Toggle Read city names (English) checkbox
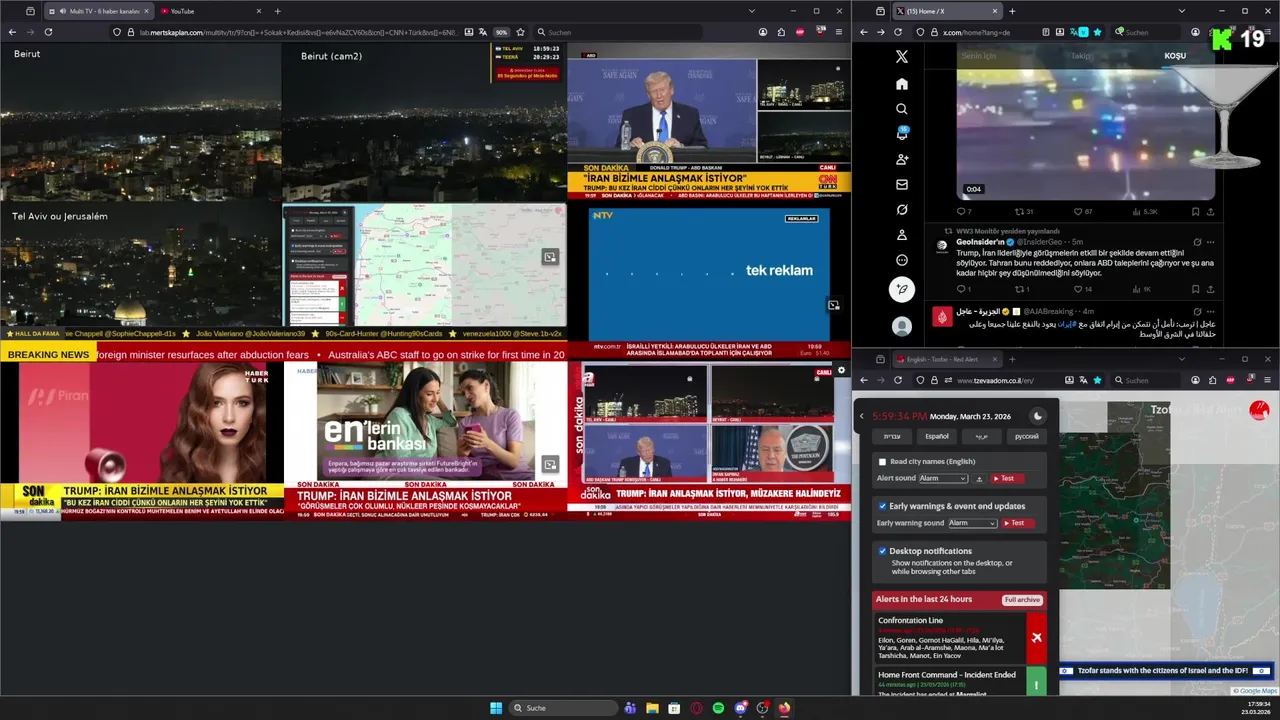 (x=882, y=462)
